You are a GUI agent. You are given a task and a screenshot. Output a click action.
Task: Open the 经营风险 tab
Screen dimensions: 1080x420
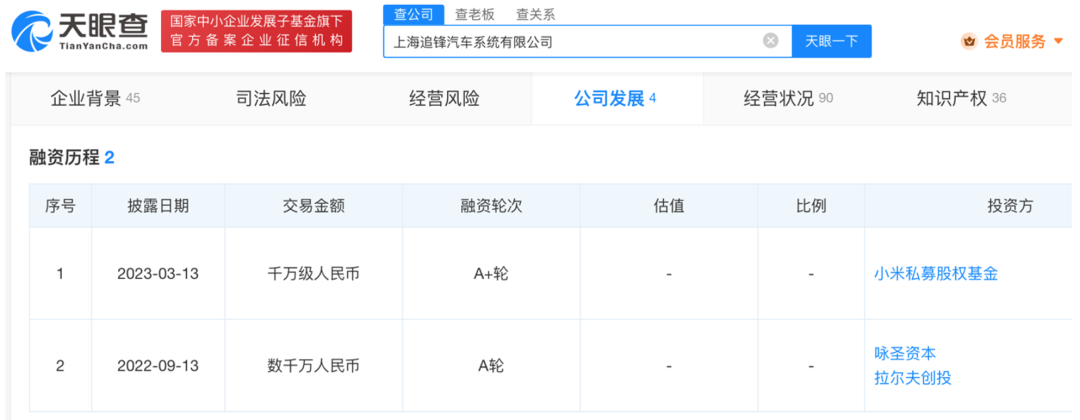pyautogui.click(x=444, y=98)
